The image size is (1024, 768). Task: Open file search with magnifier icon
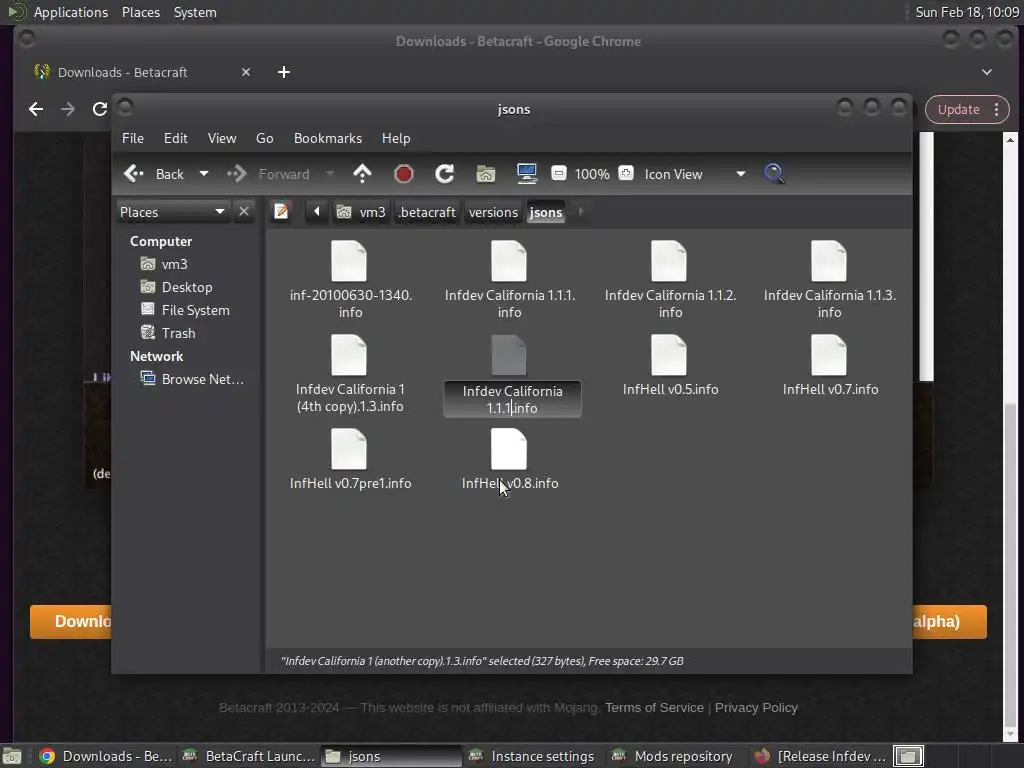(774, 174)
